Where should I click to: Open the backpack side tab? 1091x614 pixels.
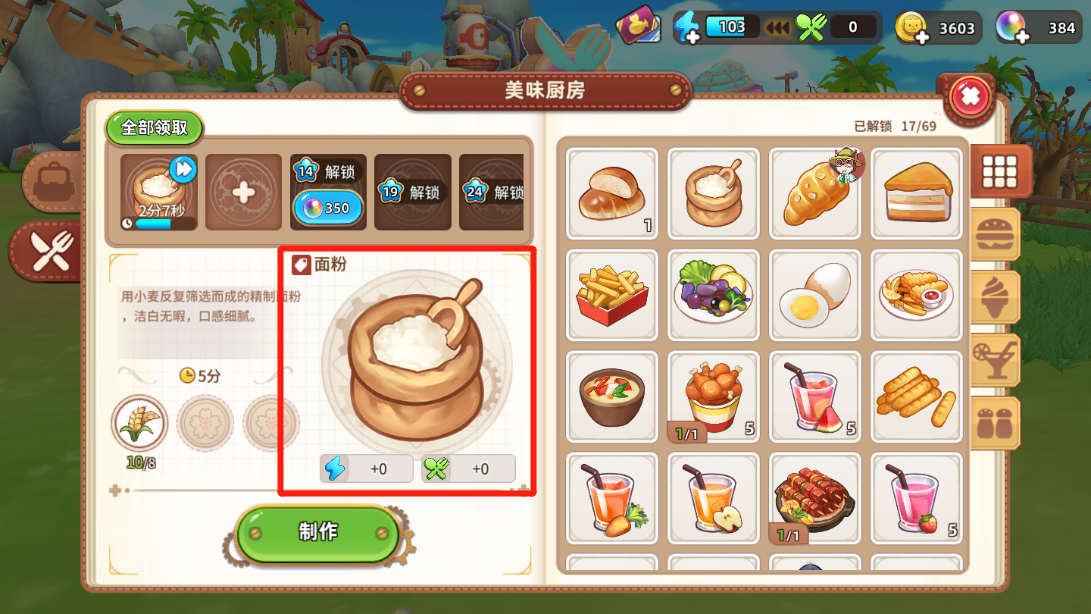(53, 182)
